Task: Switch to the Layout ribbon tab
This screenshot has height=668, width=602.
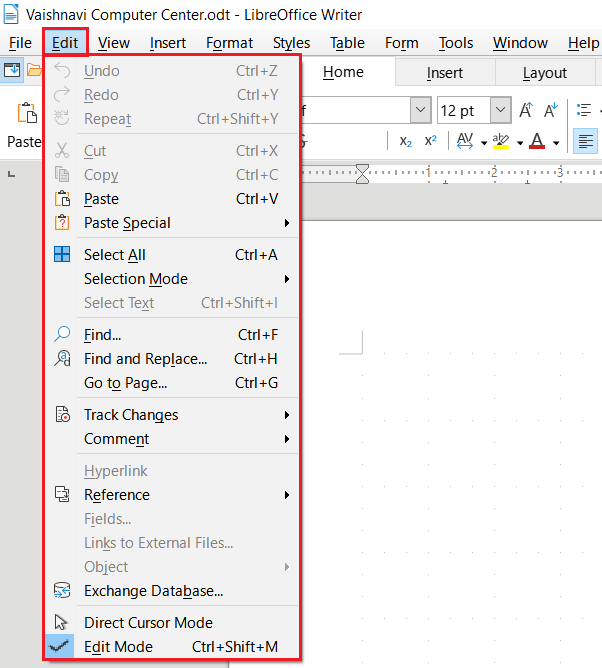Action: point(545,72)
